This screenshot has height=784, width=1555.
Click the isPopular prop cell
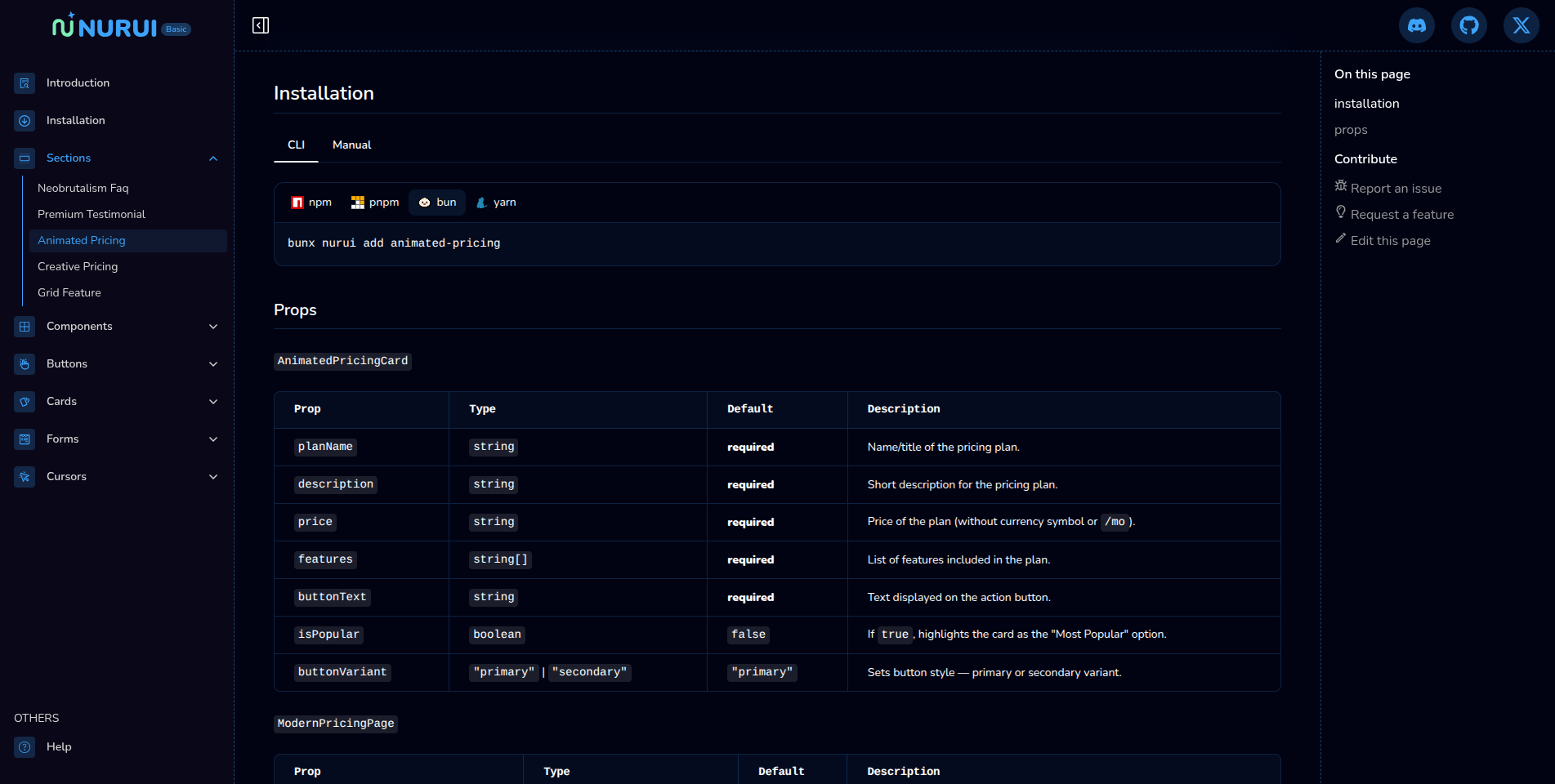pos(328,635)
